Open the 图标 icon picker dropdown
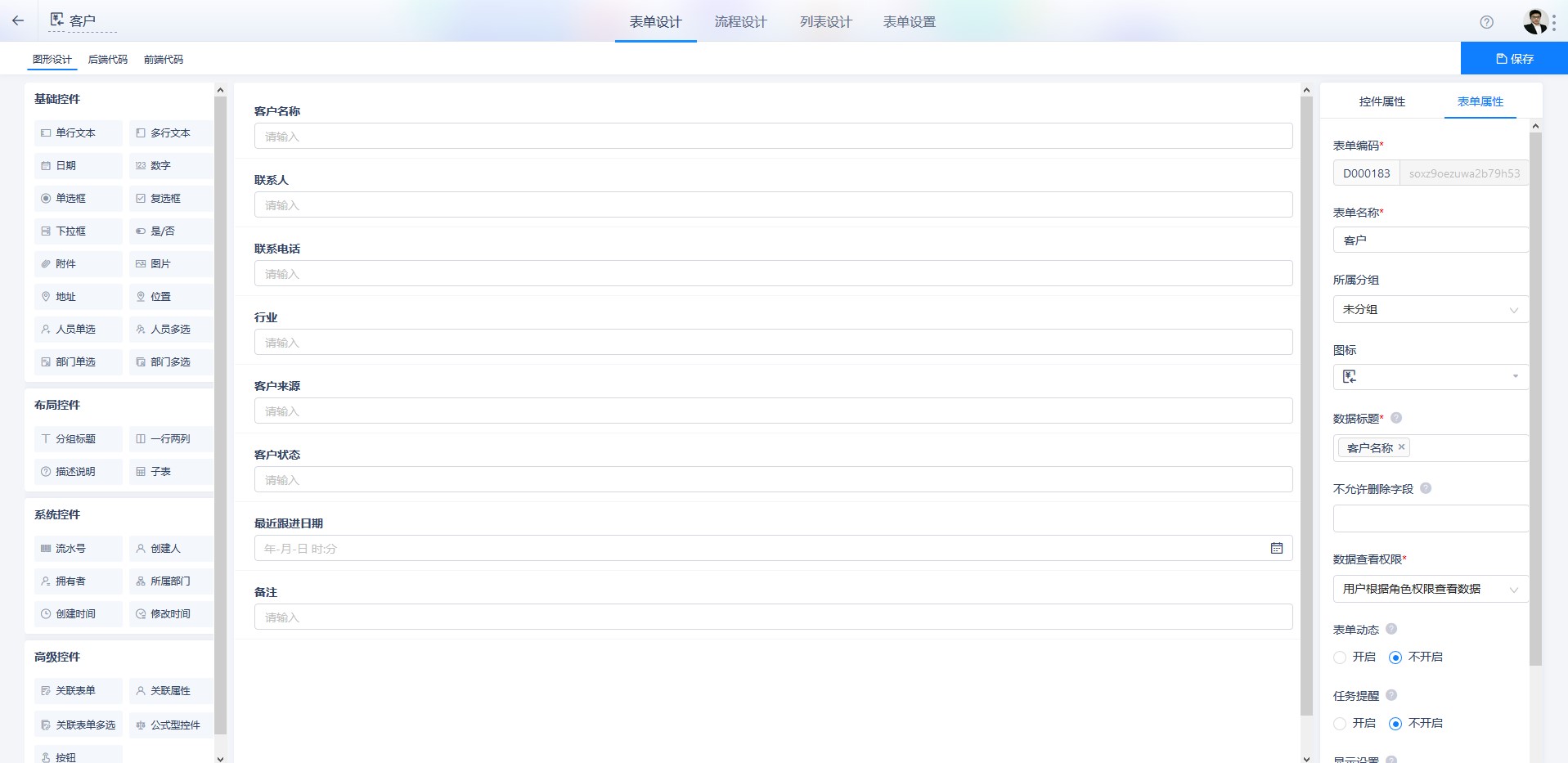1568x763 pixels. pyautogui.click(x=1431, y=376)
